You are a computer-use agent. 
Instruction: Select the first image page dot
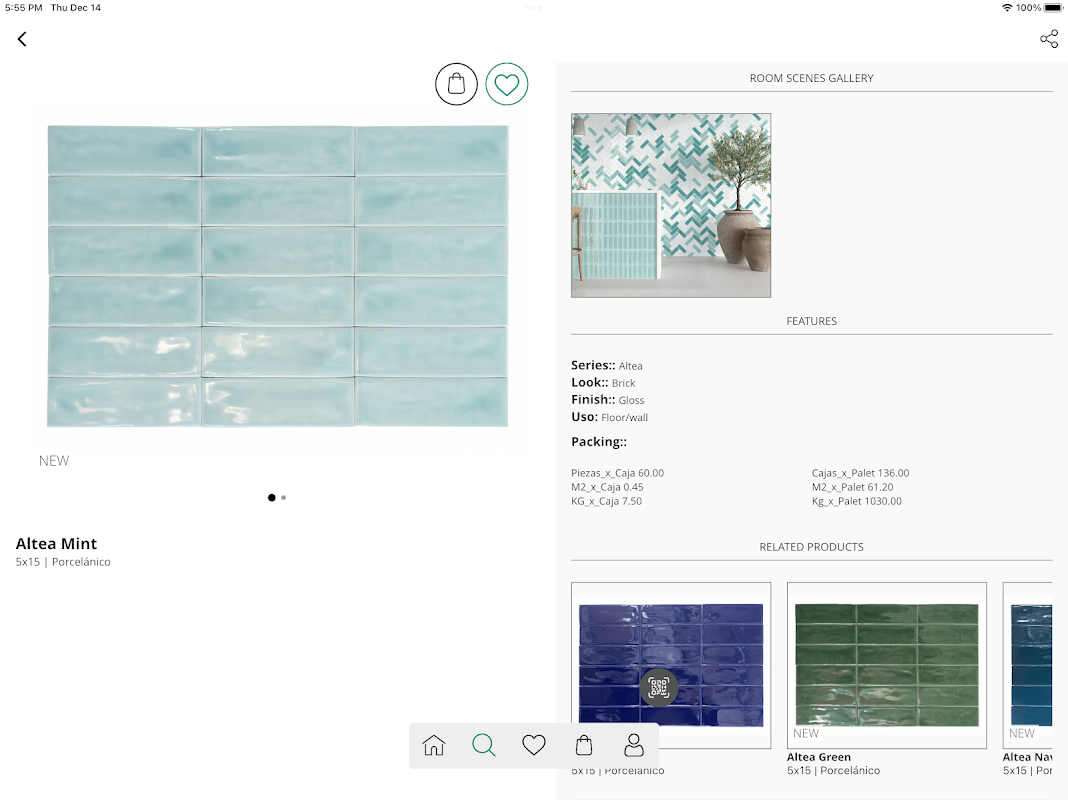point(272,498)
